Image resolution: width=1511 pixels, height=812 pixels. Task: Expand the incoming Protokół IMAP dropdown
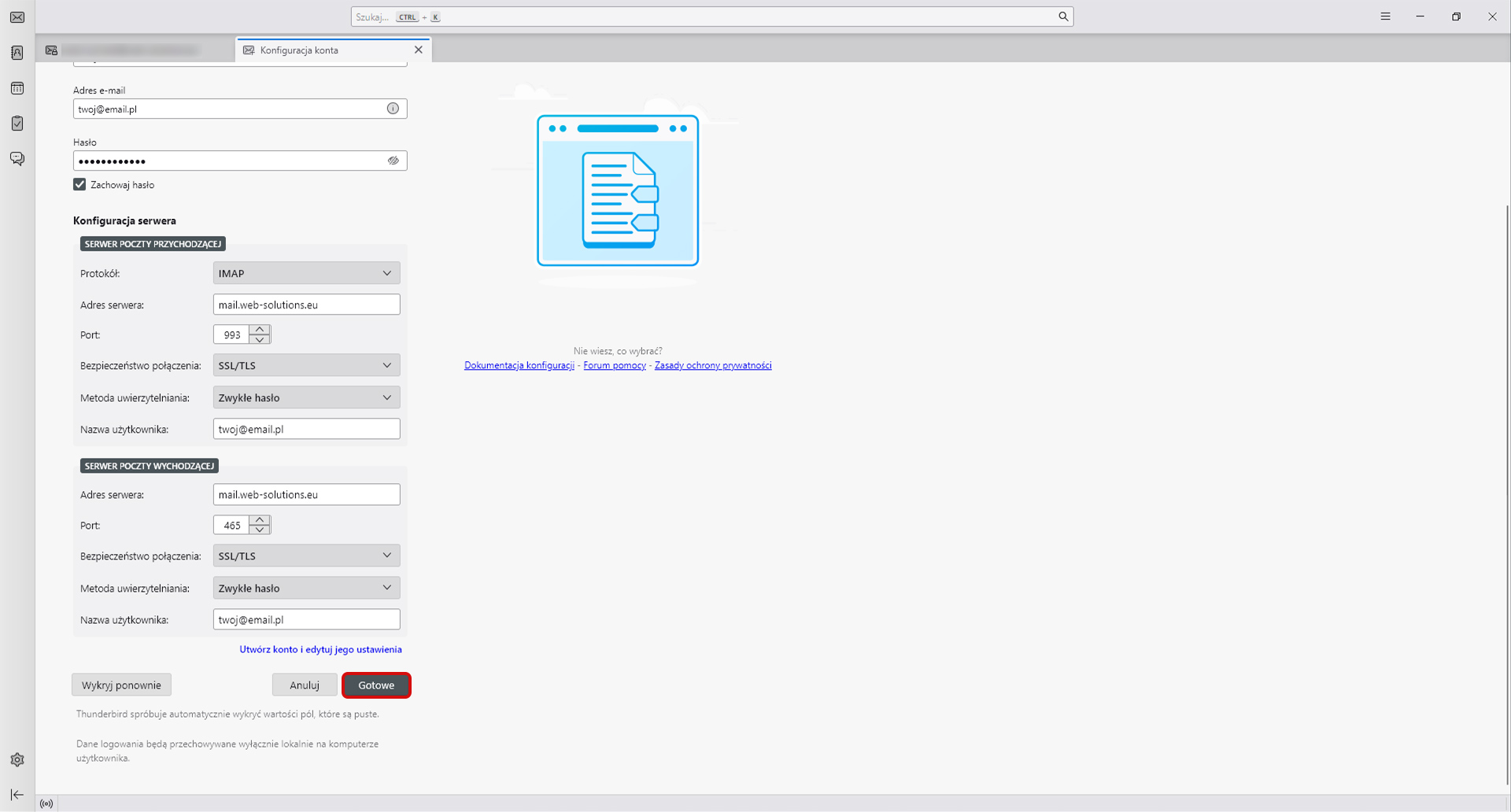click(x=306, y=273)
